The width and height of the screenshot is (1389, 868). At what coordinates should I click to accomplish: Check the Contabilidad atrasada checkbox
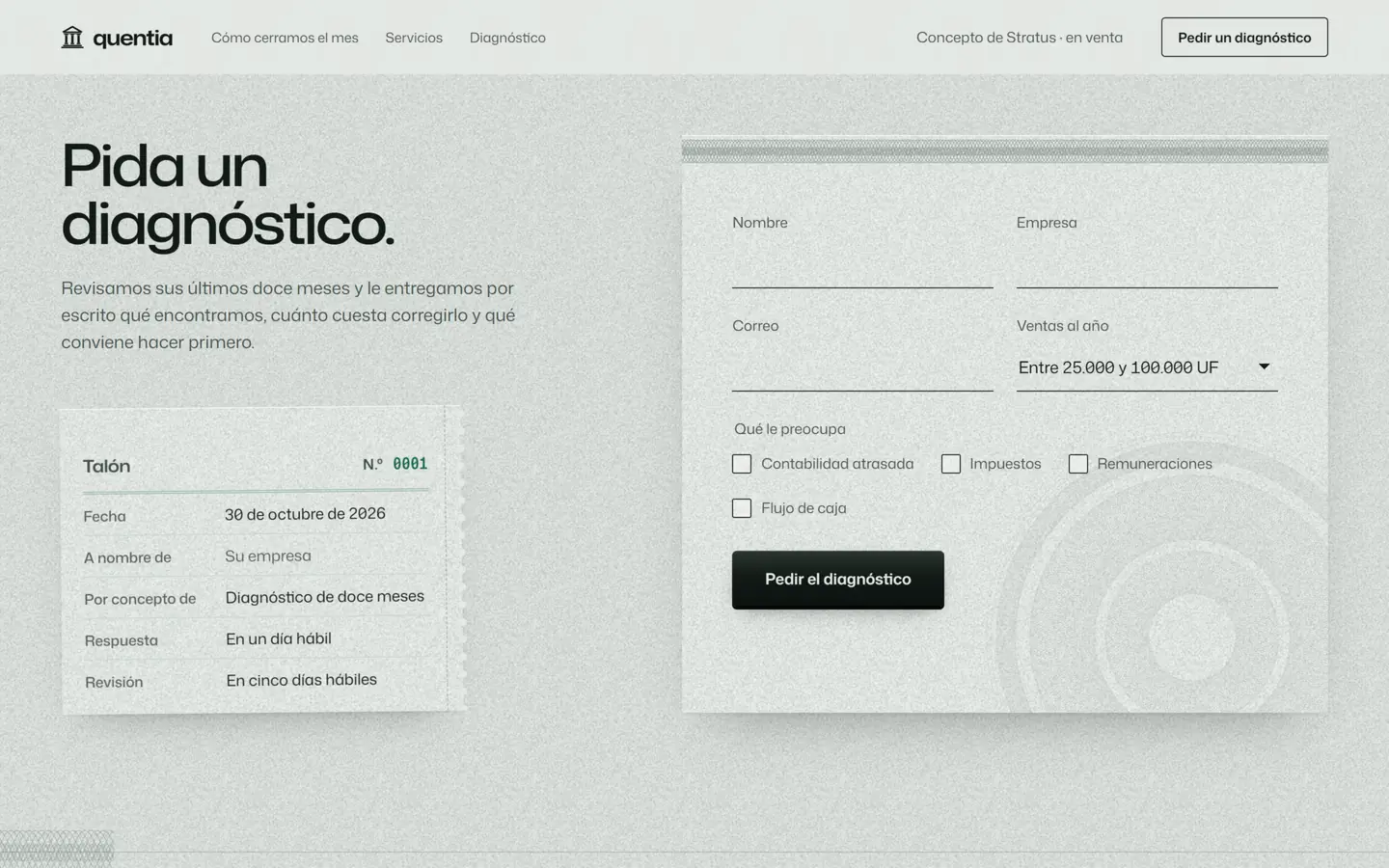pos(742,464)
